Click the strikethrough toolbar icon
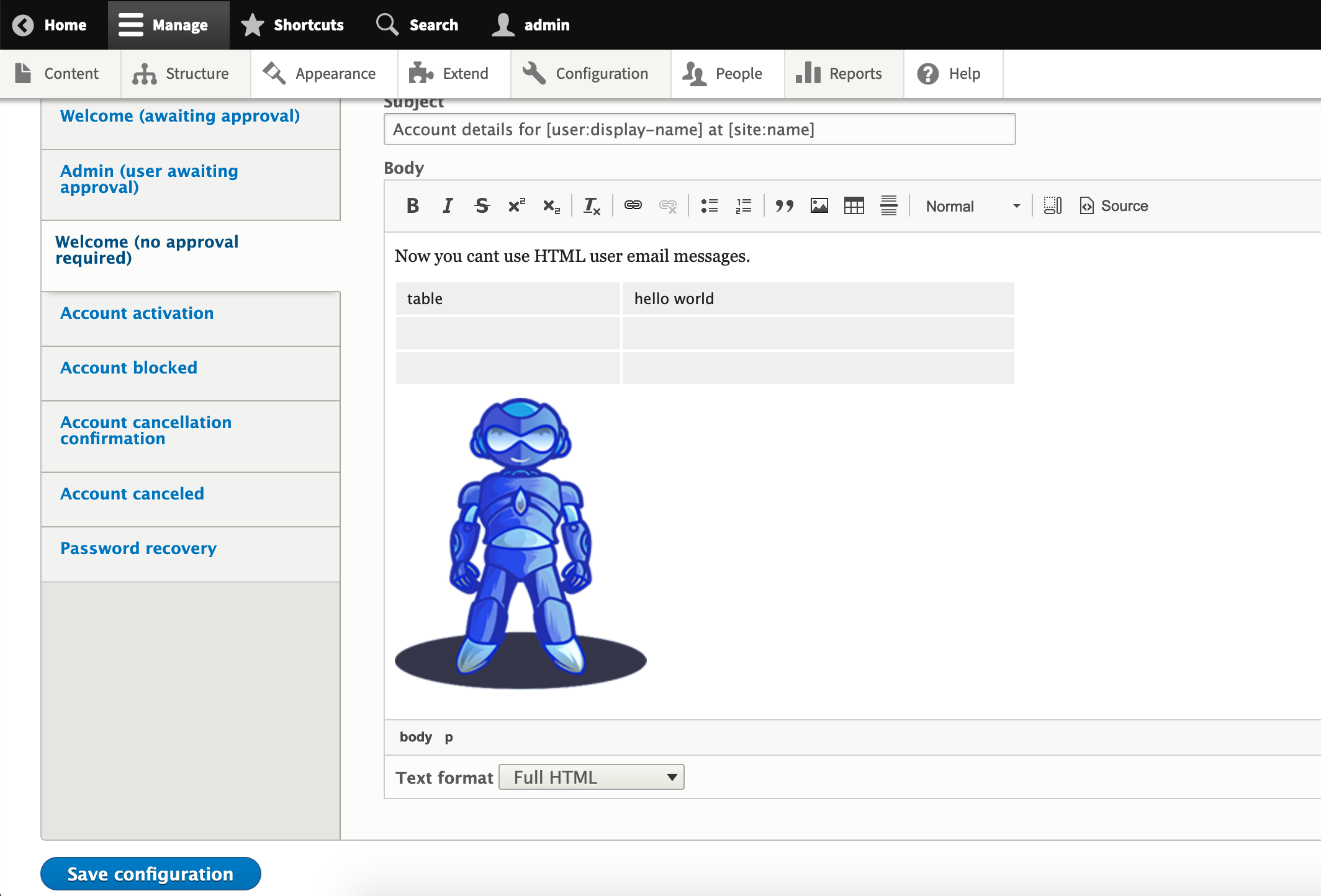 tap(482, 206)
